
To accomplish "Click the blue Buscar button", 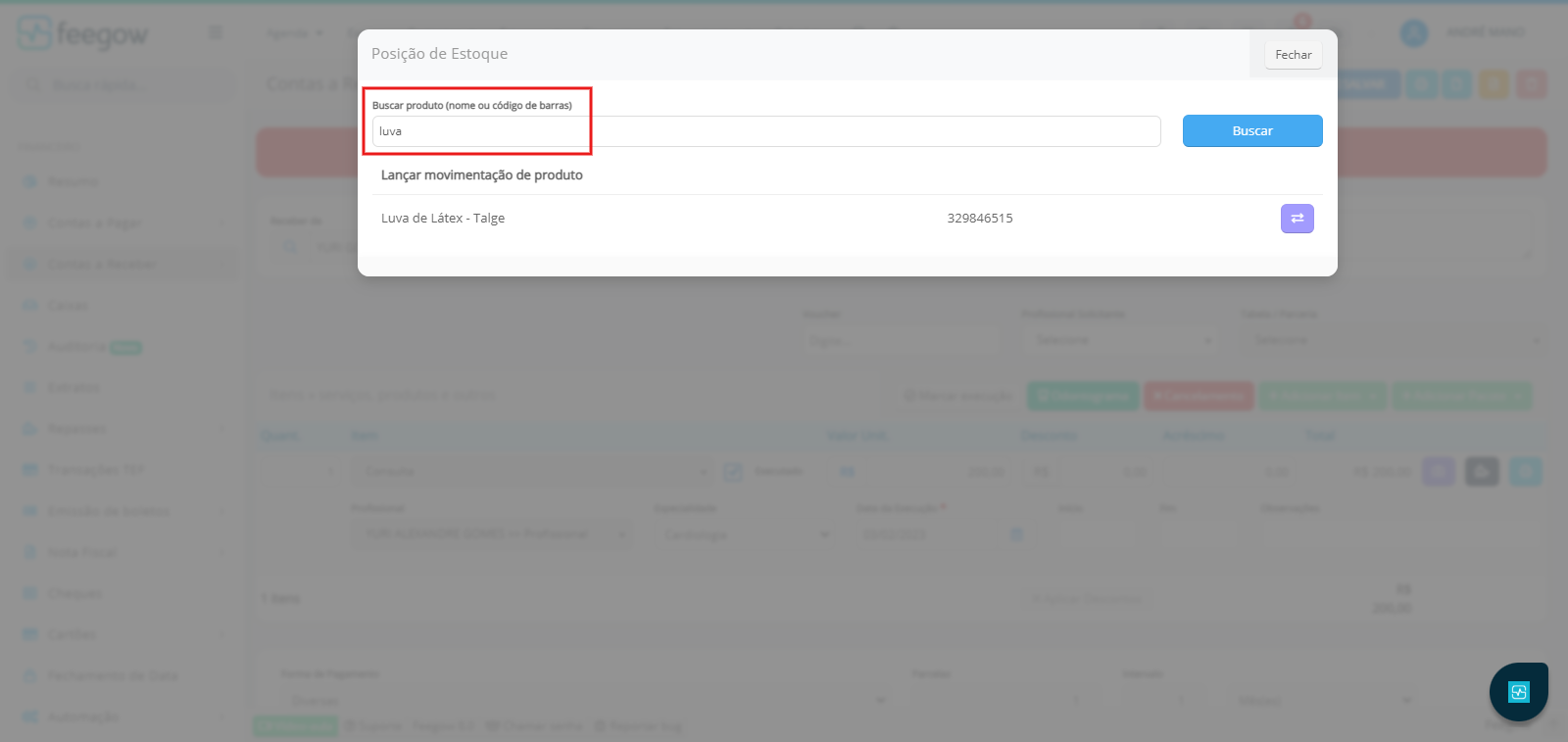I will pos(1252,131).
